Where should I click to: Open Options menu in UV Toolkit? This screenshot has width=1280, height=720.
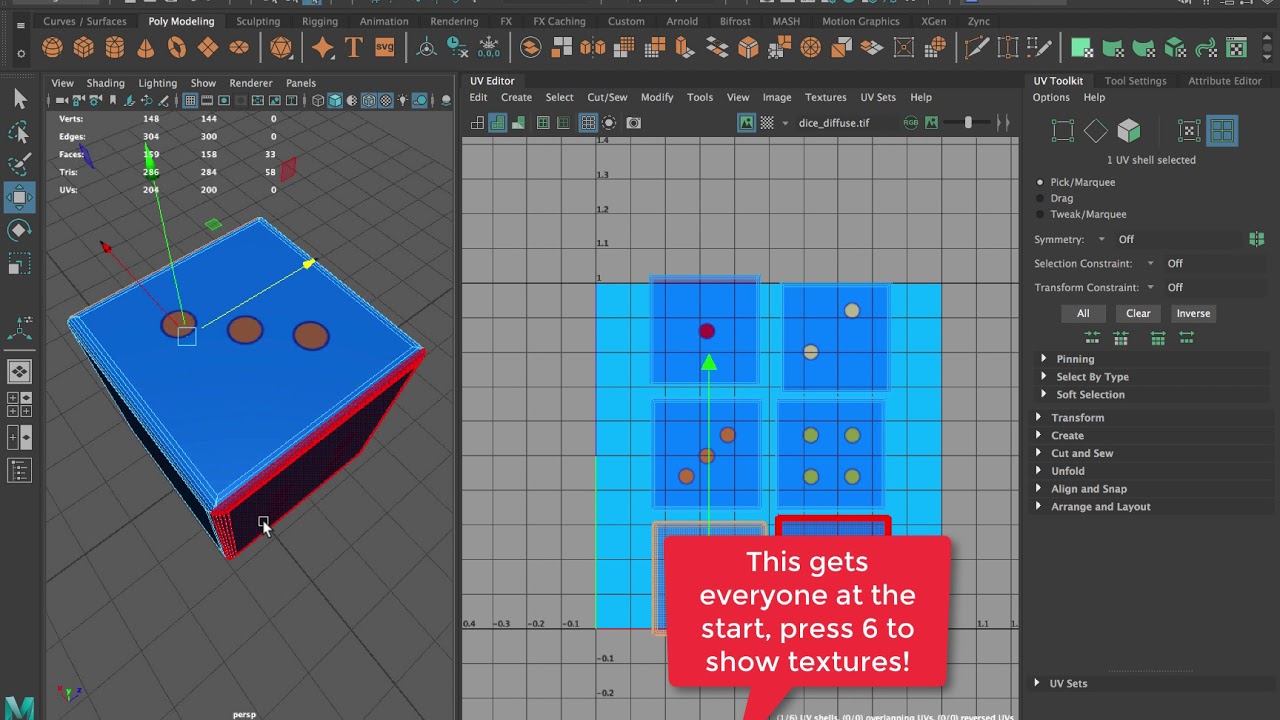click(1051, 97)
